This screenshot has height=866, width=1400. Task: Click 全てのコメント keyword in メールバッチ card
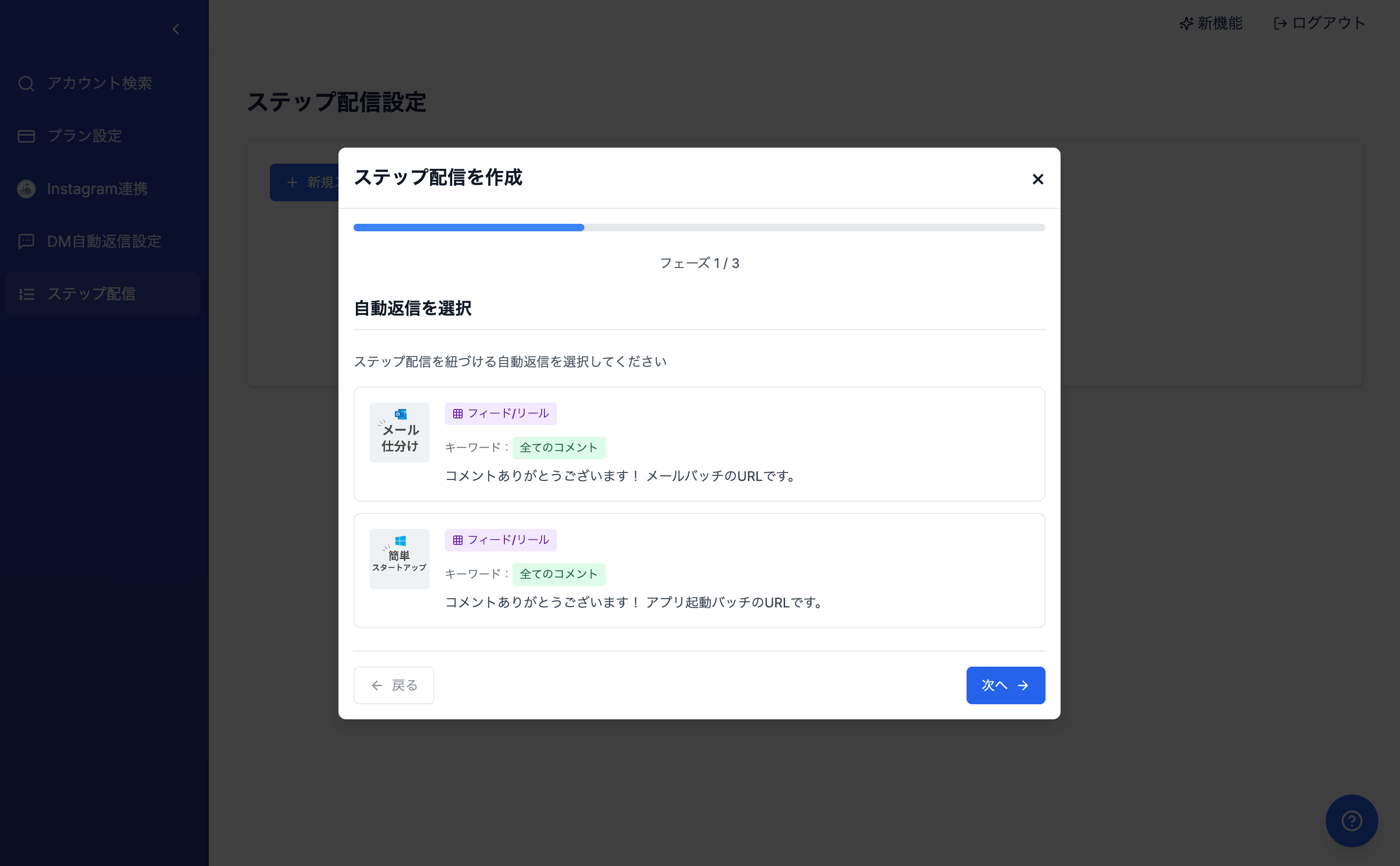(x=559, y=448)
